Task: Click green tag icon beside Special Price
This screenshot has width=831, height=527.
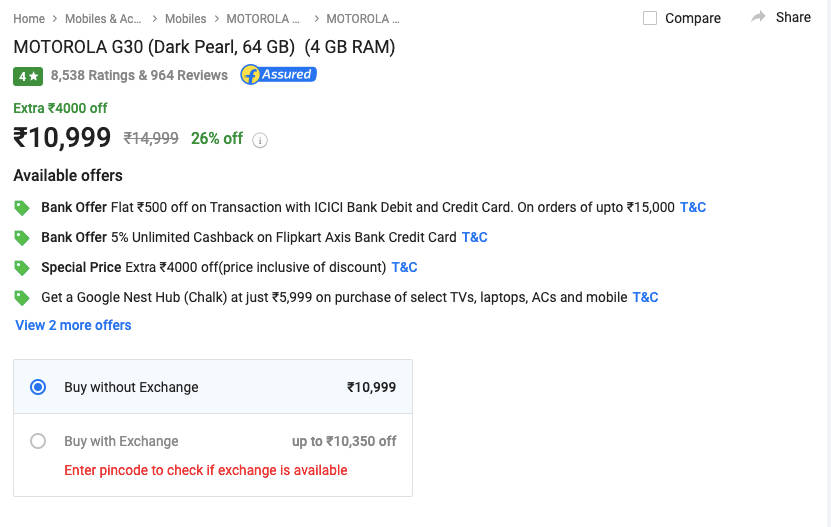Action: click(22, 268)
